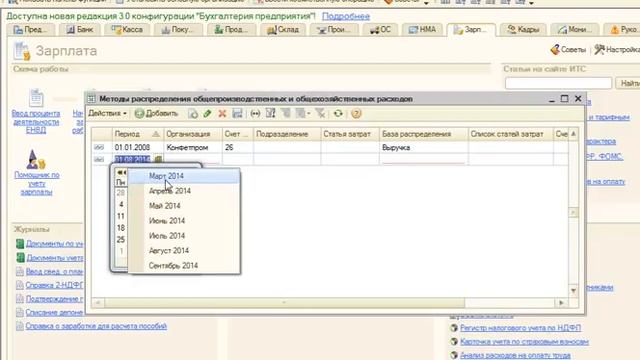Click the report icon beside Карточка учета

[x=454, y=342]
